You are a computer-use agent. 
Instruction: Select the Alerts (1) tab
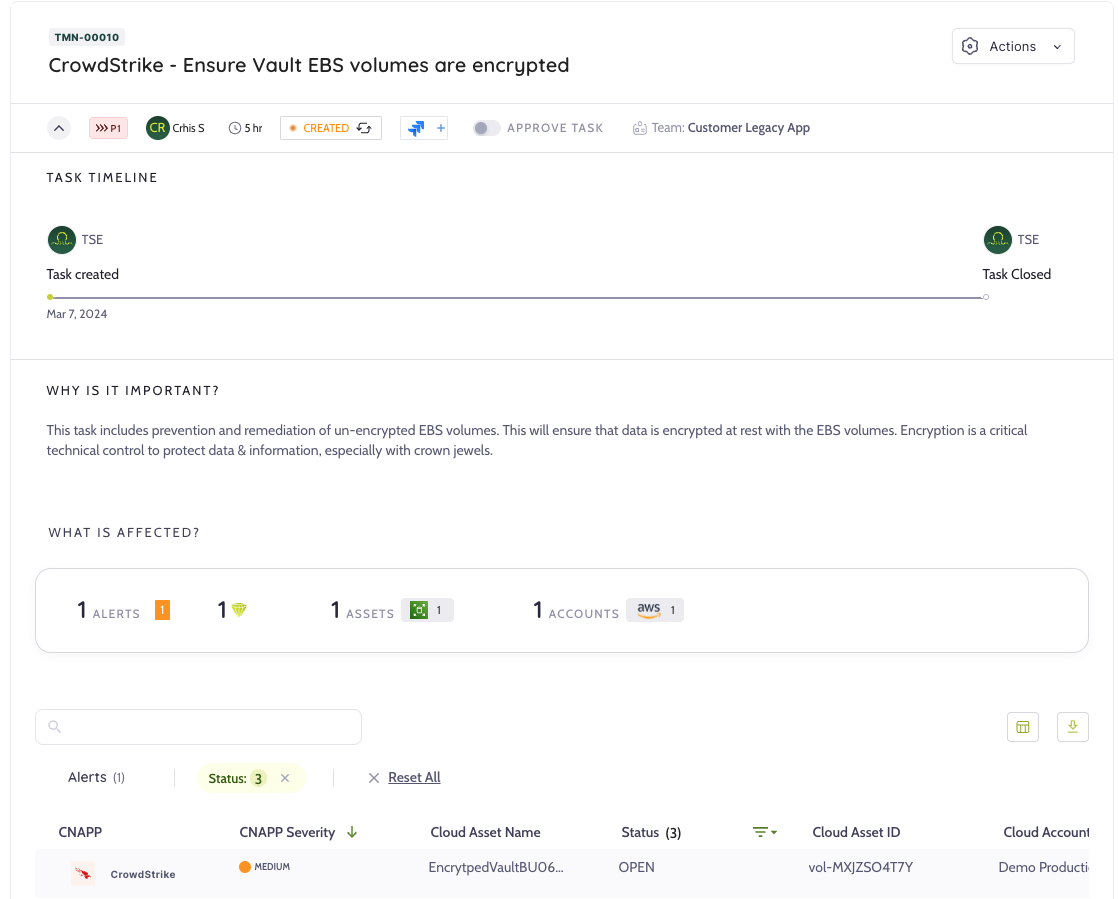coord(96,778)
